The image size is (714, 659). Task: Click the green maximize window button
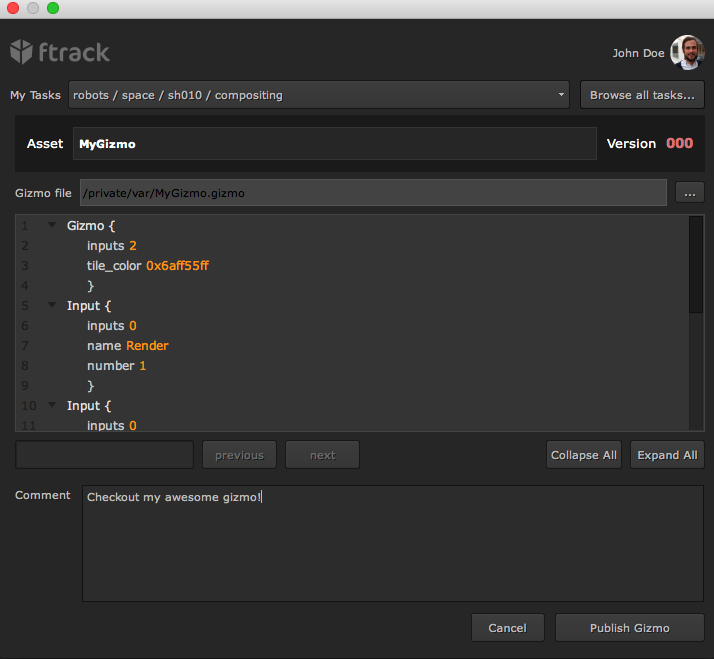53,8
